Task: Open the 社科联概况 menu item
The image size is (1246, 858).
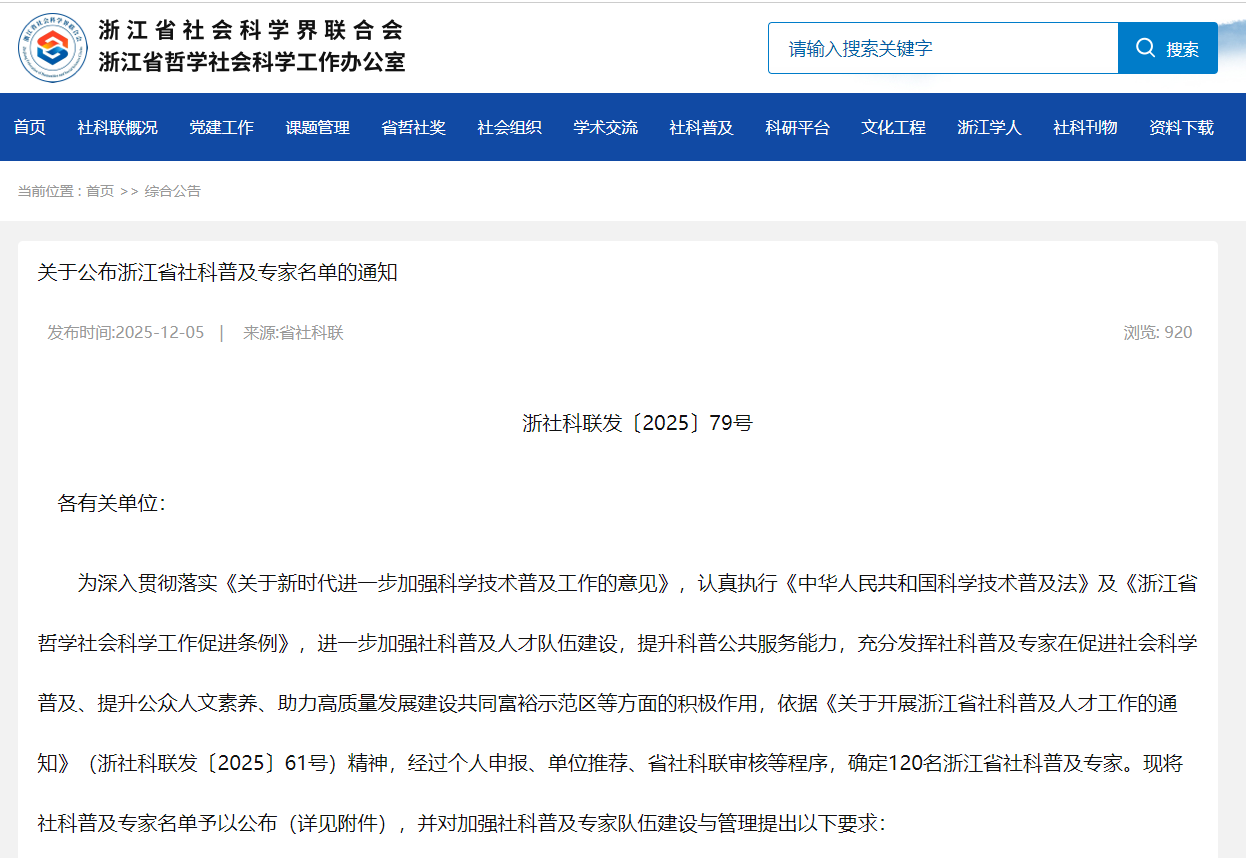Action: pyautogui.click(x=117, y=127)
